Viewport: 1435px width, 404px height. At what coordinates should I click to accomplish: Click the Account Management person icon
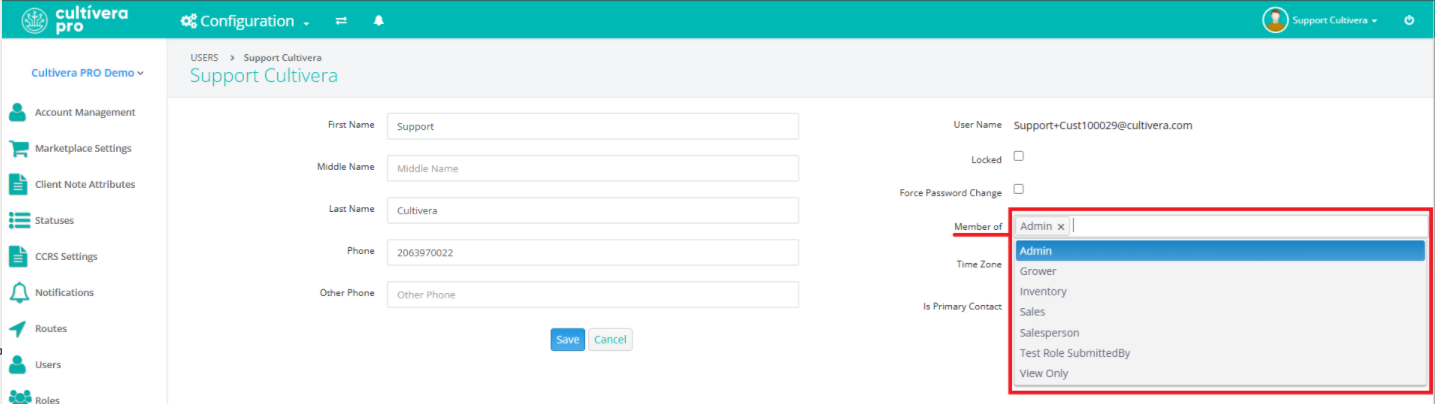17,112
